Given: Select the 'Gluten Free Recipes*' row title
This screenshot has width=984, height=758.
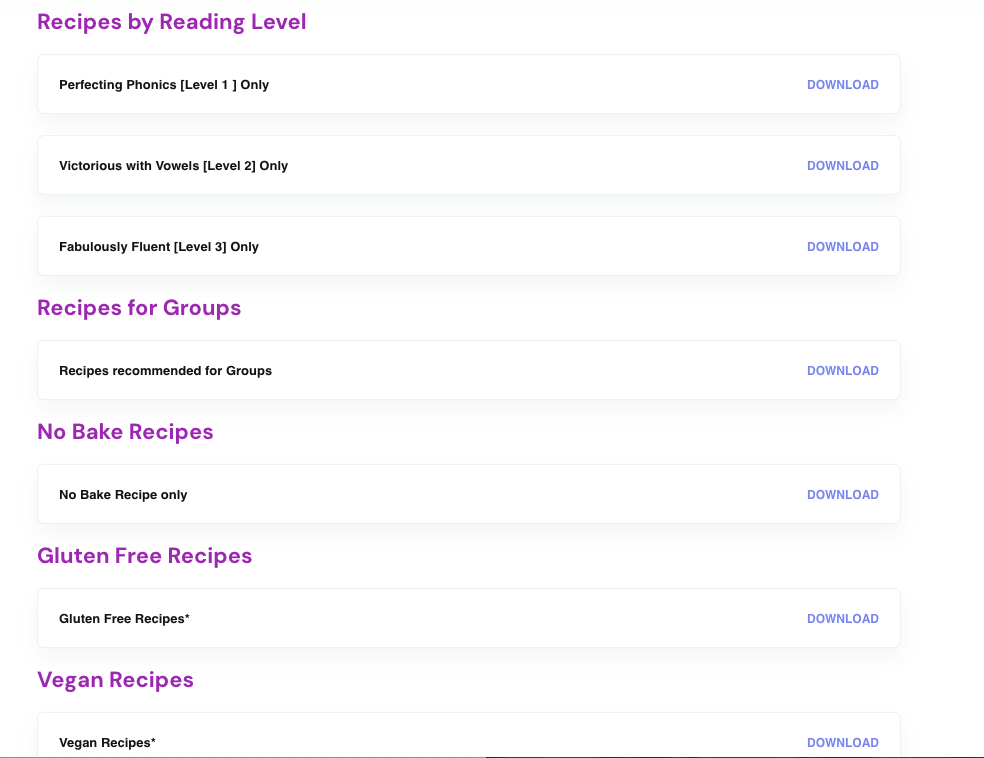Looking at the screenshot, I should pyautogui.click(x=122, y=619).
